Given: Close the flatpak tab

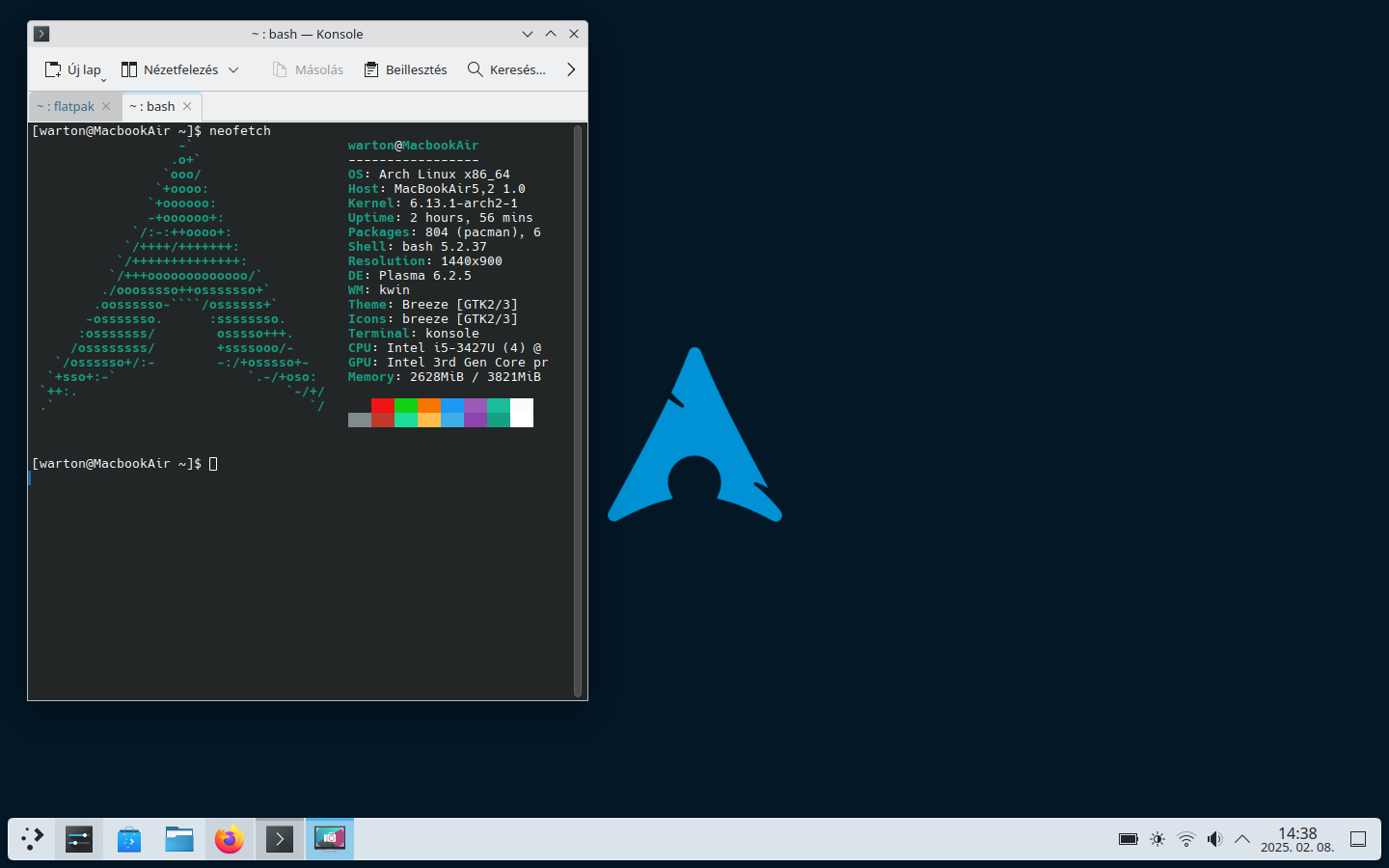Looking at the screenshot, I should (x=106, y=106).
